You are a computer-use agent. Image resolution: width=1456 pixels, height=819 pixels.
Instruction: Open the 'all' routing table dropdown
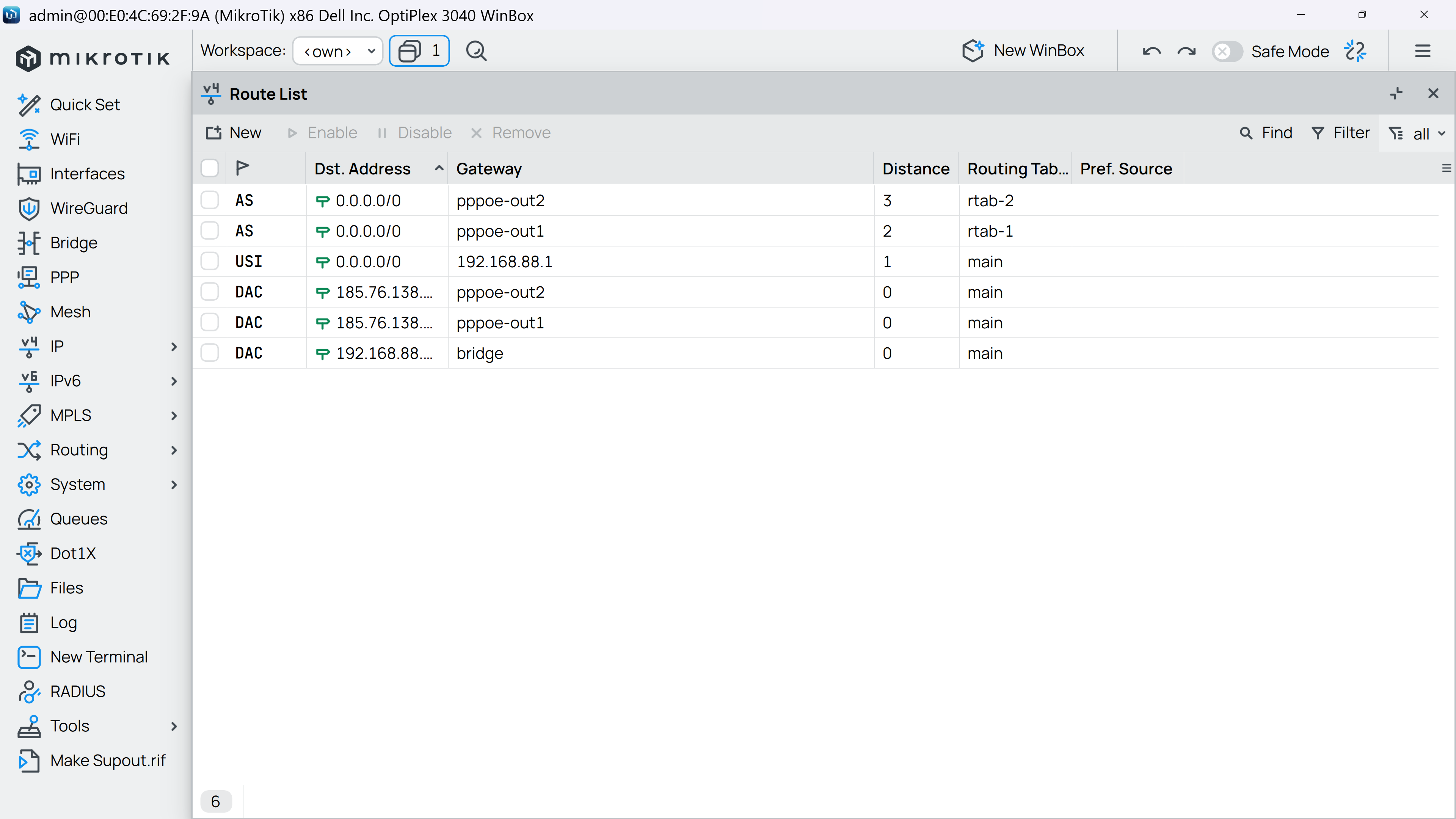point(1417,133)
